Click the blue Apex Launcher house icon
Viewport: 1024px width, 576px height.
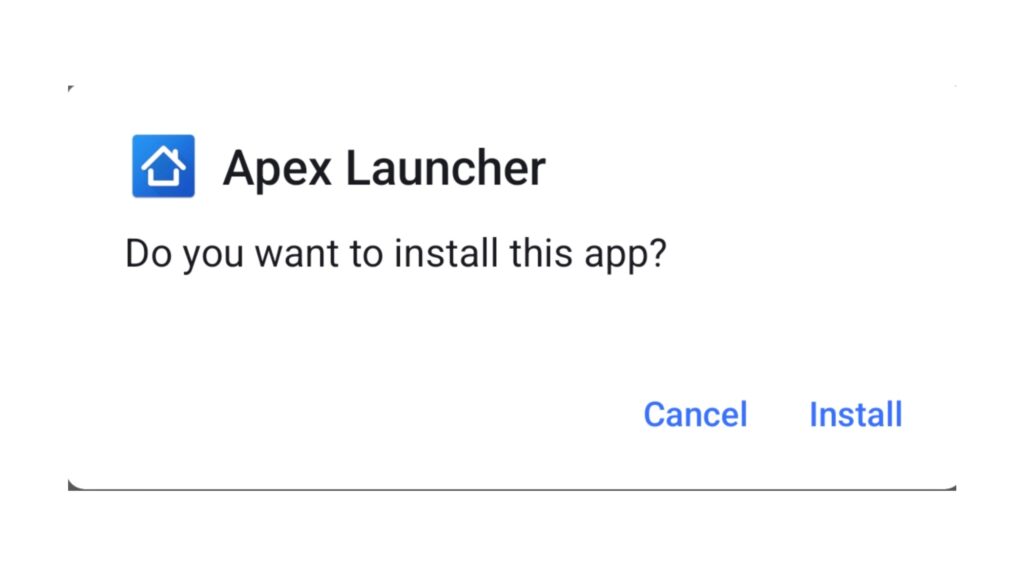coord(163,166)
